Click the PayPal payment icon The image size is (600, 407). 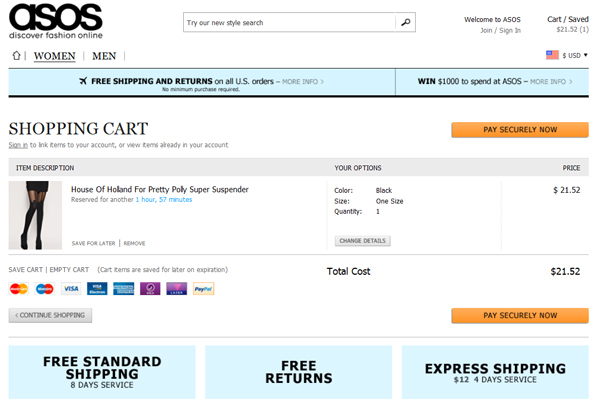pyautogui.click(x=203, y=289)
